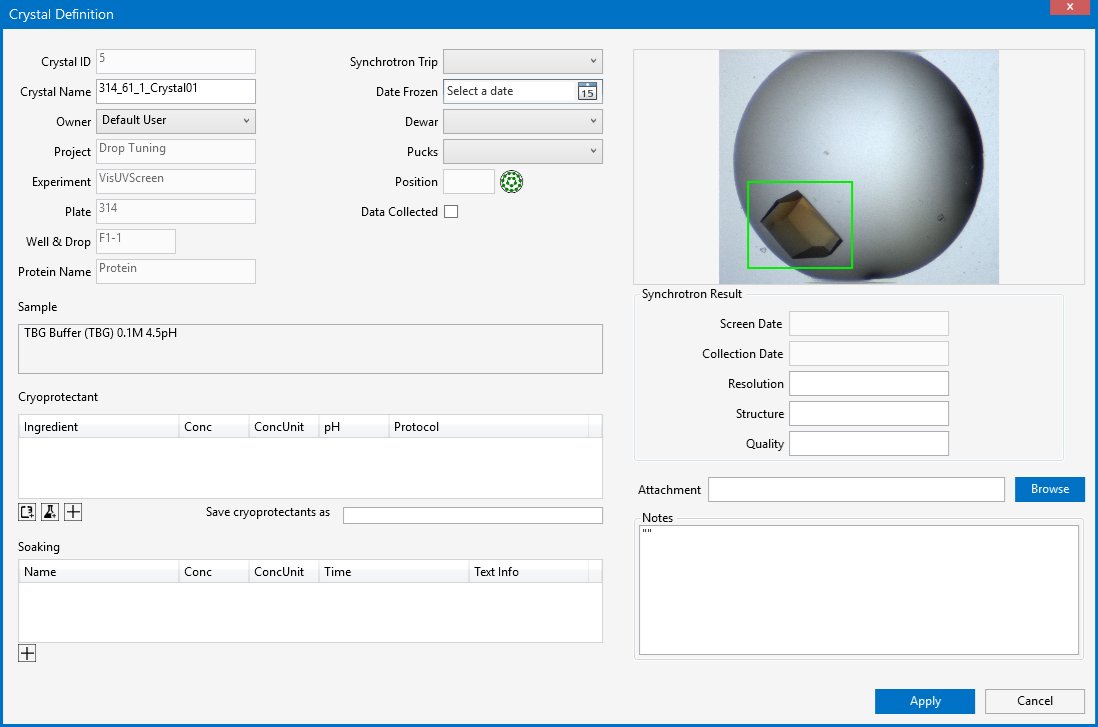Click the Plate field showing 314
Image resolution: width=1098 pixels, height=727 pixels.
176,212
